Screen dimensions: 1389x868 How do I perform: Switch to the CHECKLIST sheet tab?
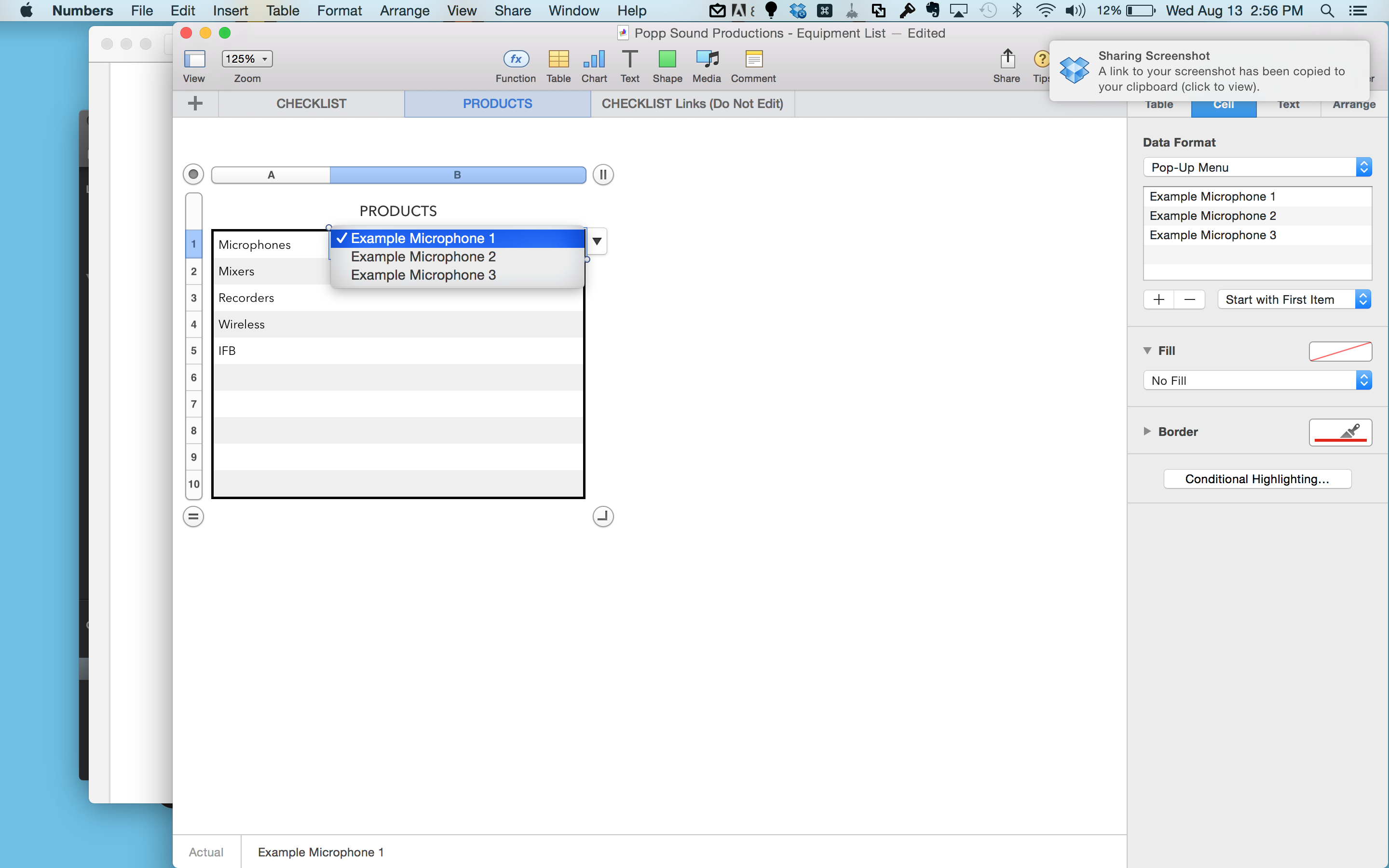[x=311, y=104]
